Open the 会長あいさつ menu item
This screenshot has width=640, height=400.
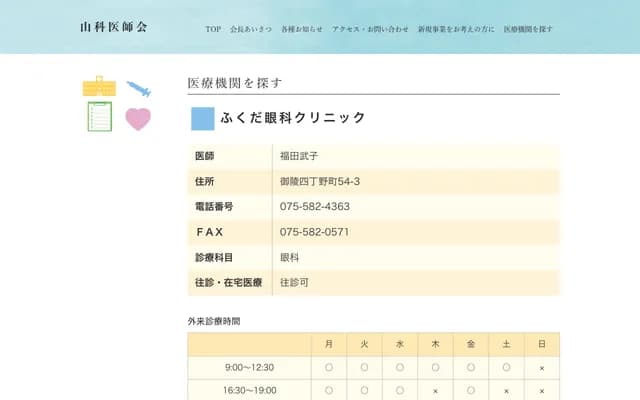click(250, 29)
